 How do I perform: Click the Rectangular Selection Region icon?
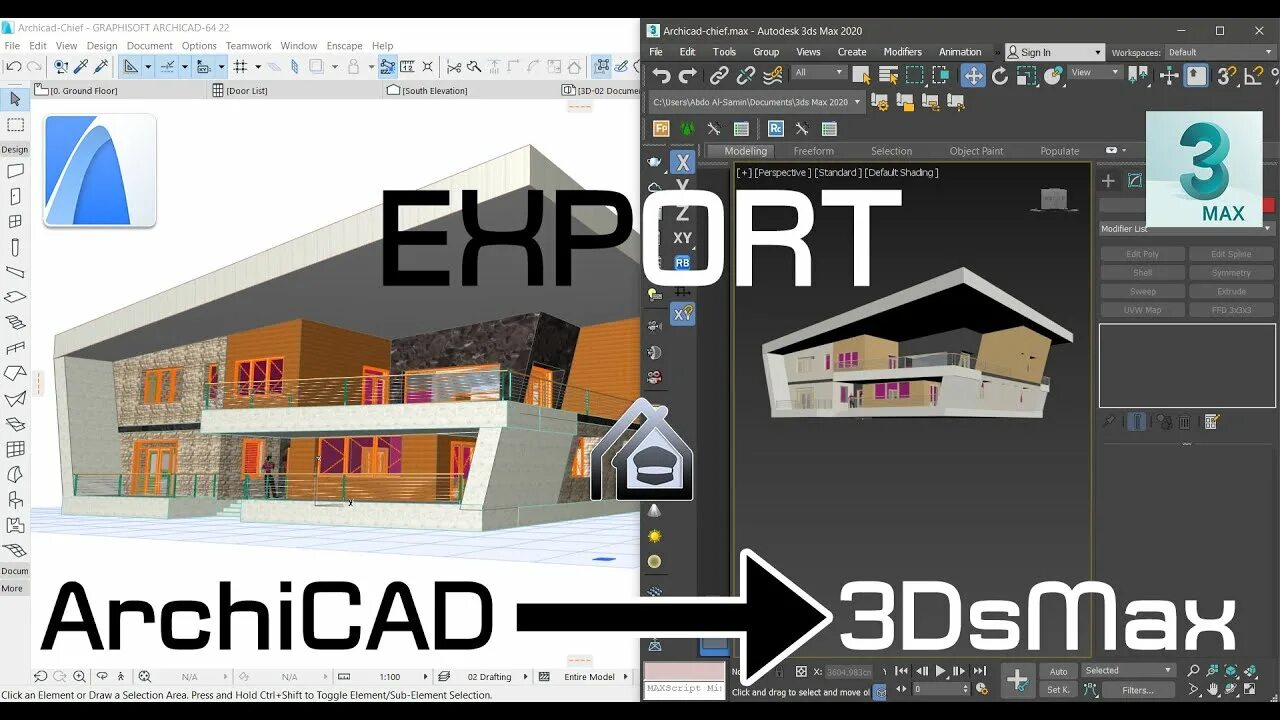(915, 76)
